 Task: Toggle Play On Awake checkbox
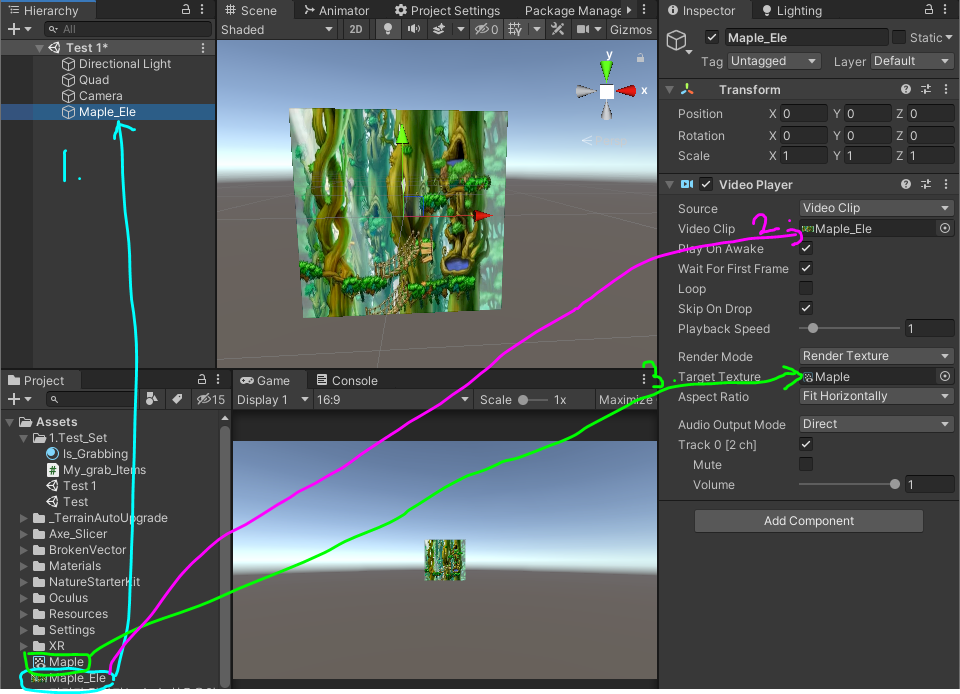806,248
